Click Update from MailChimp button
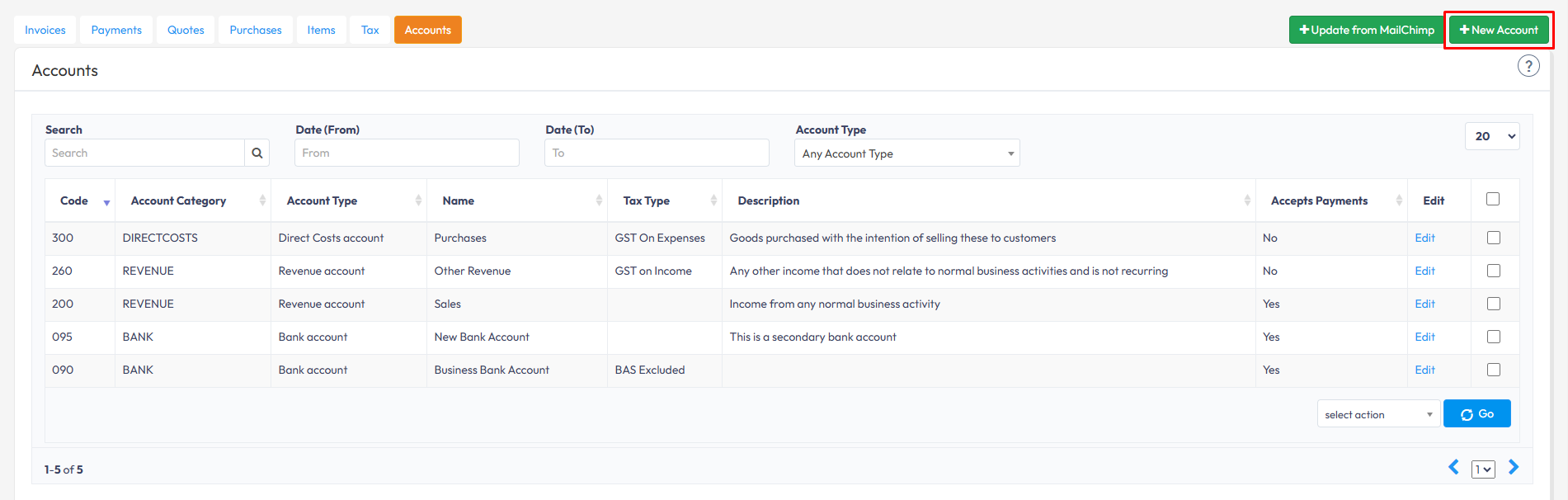The width and height of the screenshot is (1568, 500). pyautogui.click(x=1367, y=30)
